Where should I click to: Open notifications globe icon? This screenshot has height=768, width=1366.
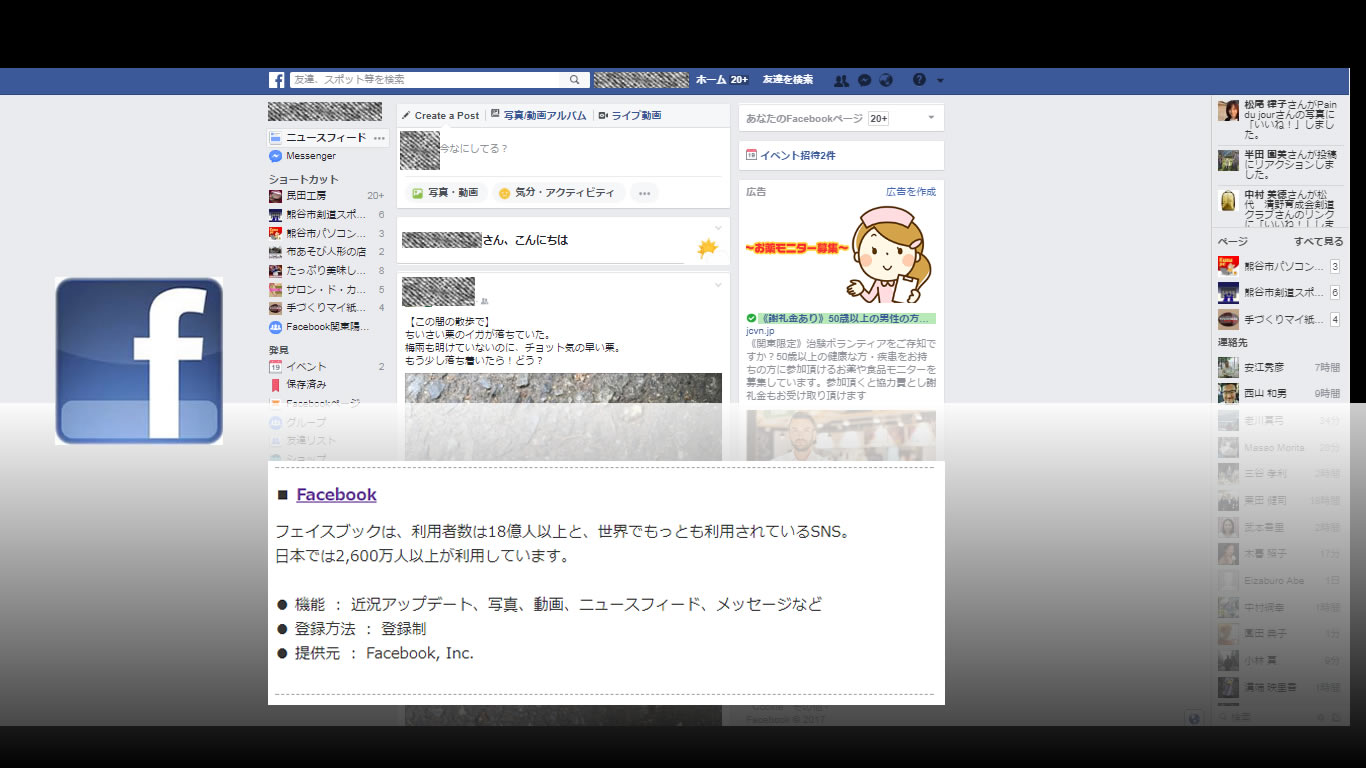pyautogui.click(x=885, y=80)
